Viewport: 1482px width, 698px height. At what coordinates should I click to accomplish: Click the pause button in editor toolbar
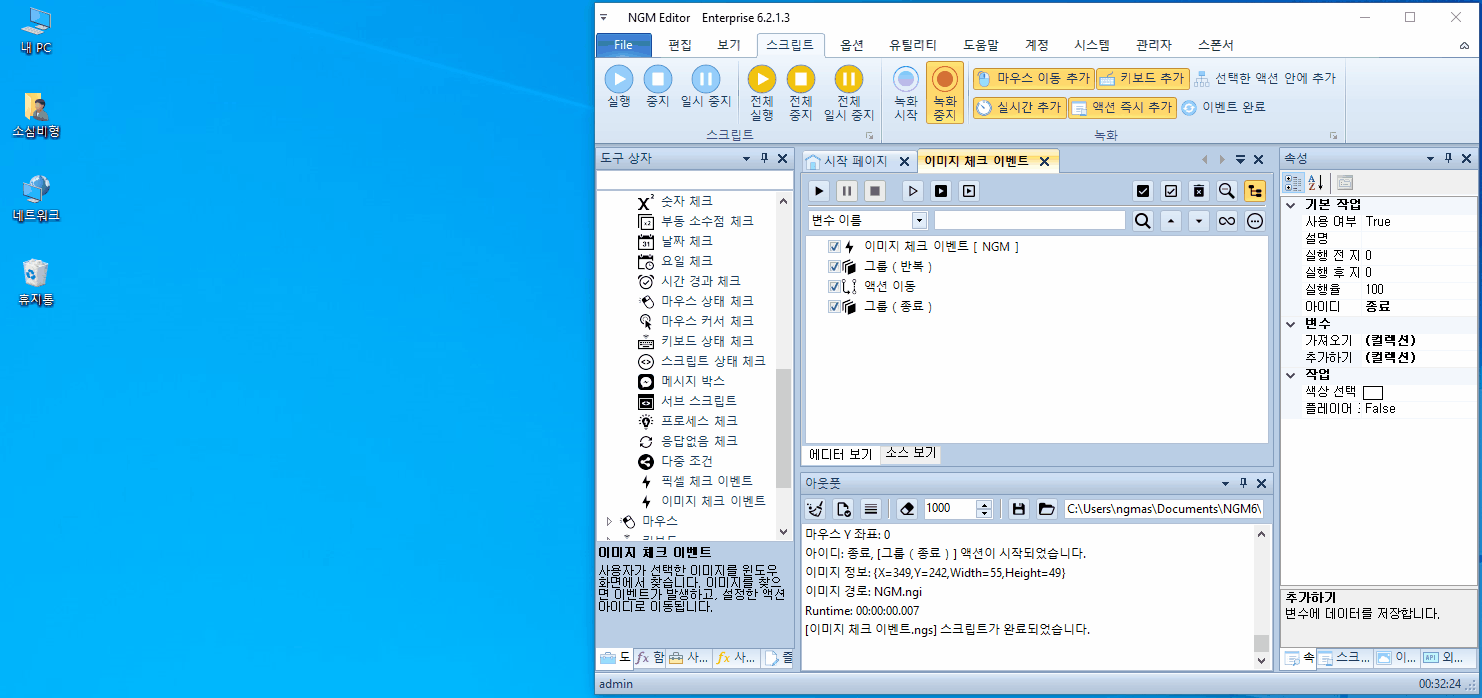(x=847, y=191)
